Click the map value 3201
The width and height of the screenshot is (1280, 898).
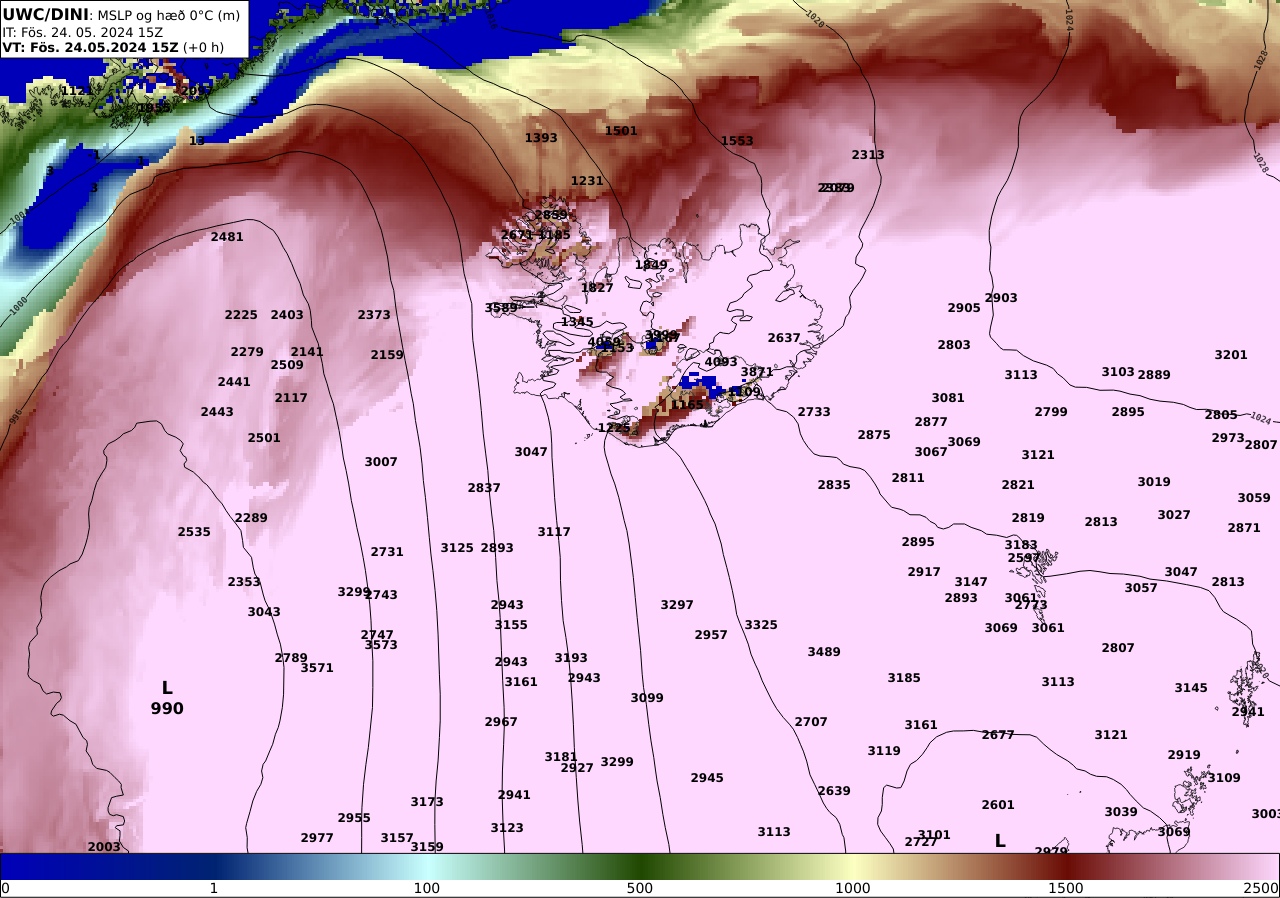tap(1231, 355)
